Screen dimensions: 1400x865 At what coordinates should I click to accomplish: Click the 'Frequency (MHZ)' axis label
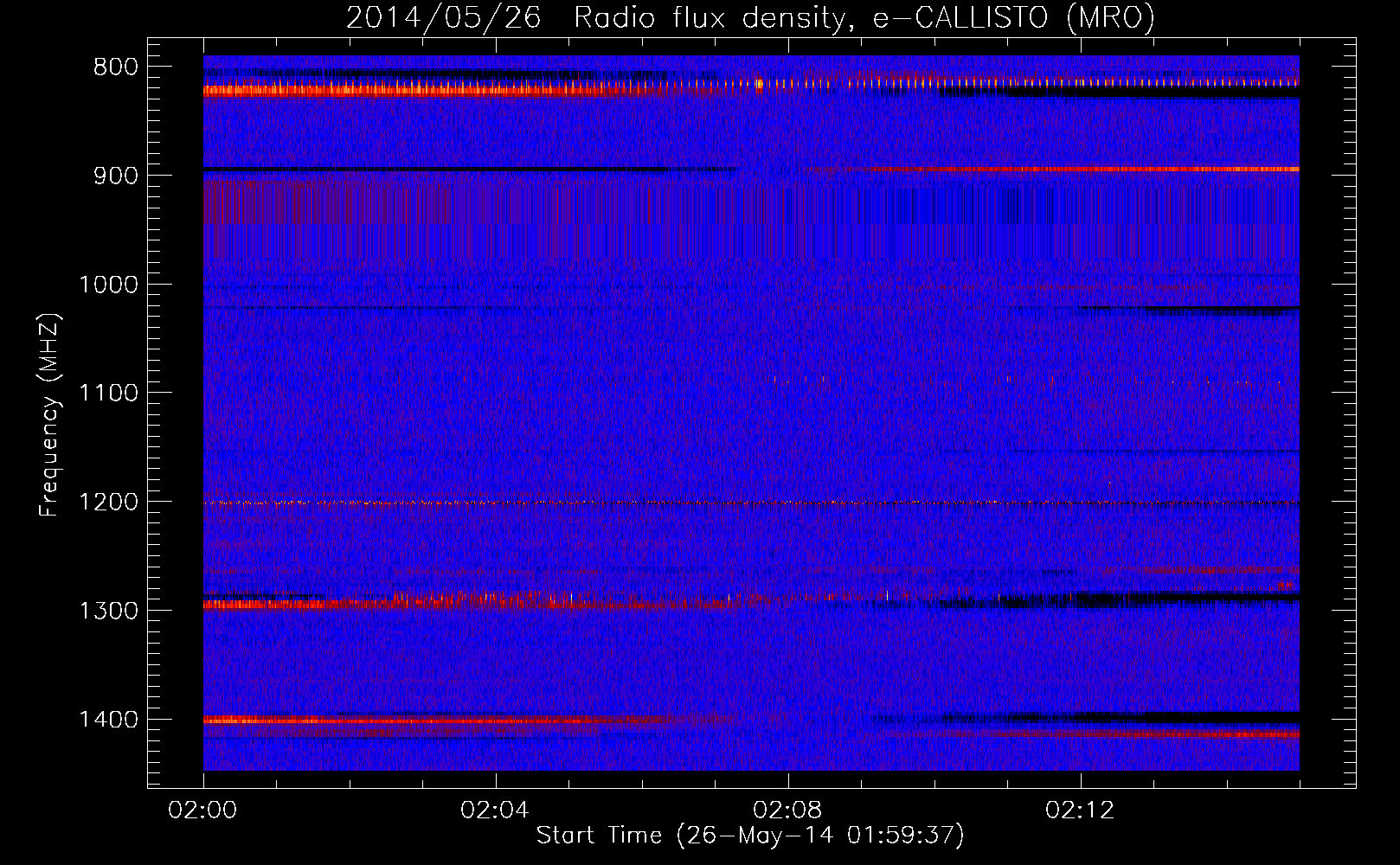[x=49, y=415]
